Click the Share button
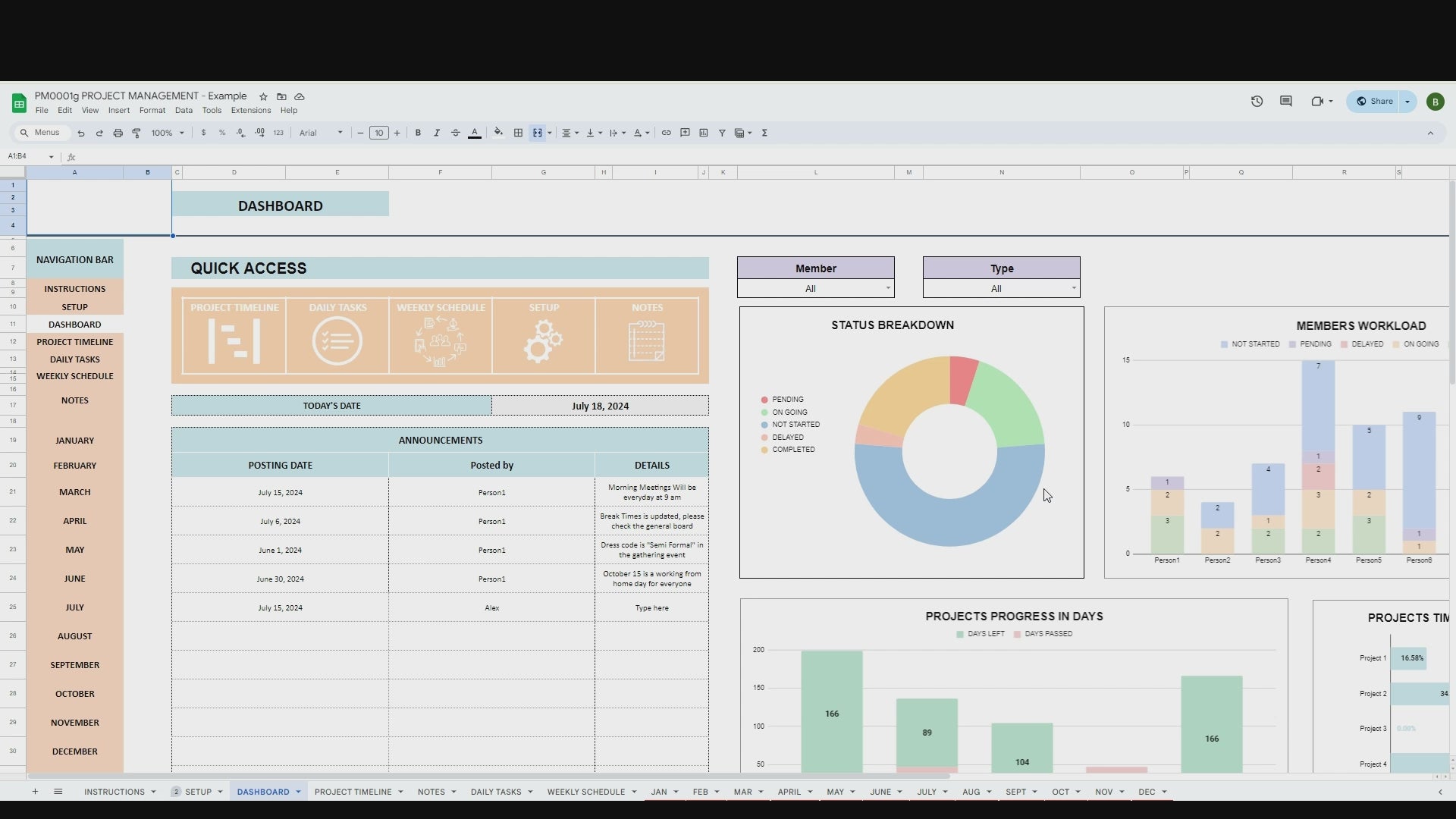 pyautogui.click(x=1374, y=101)
